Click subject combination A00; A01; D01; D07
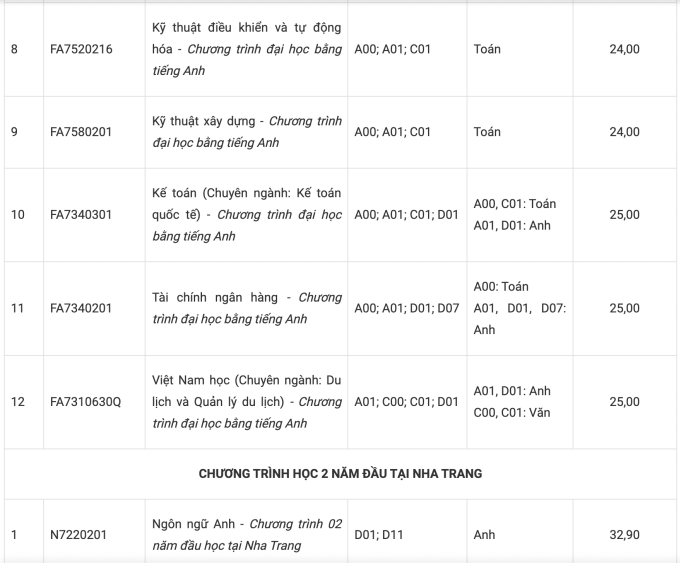 point(406,308)
